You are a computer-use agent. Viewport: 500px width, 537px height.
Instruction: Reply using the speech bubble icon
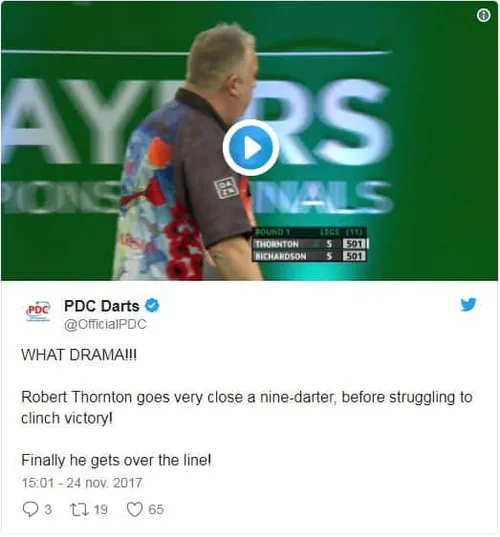(30, 509)
